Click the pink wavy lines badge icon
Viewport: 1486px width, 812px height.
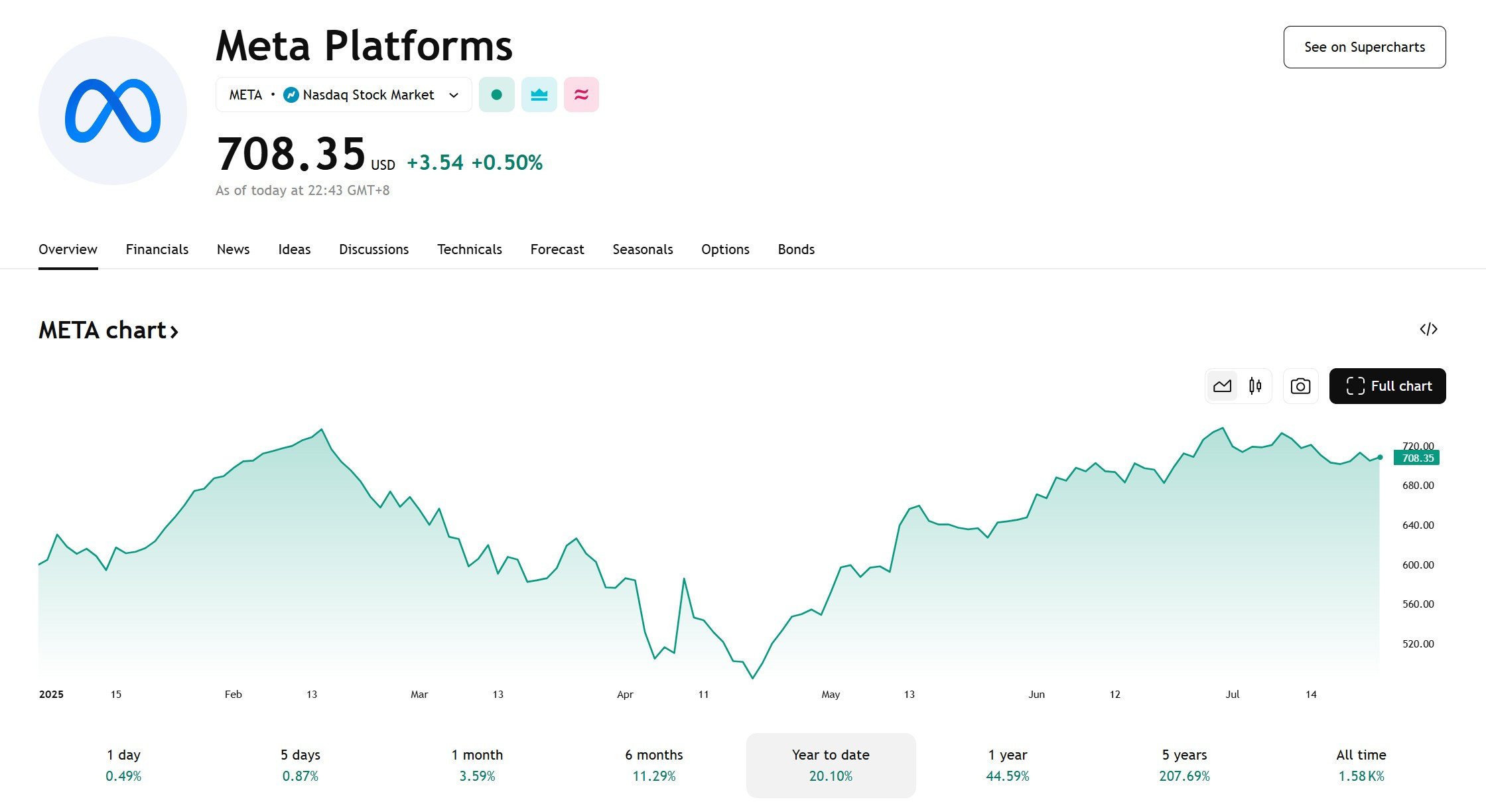pos(581,95)
